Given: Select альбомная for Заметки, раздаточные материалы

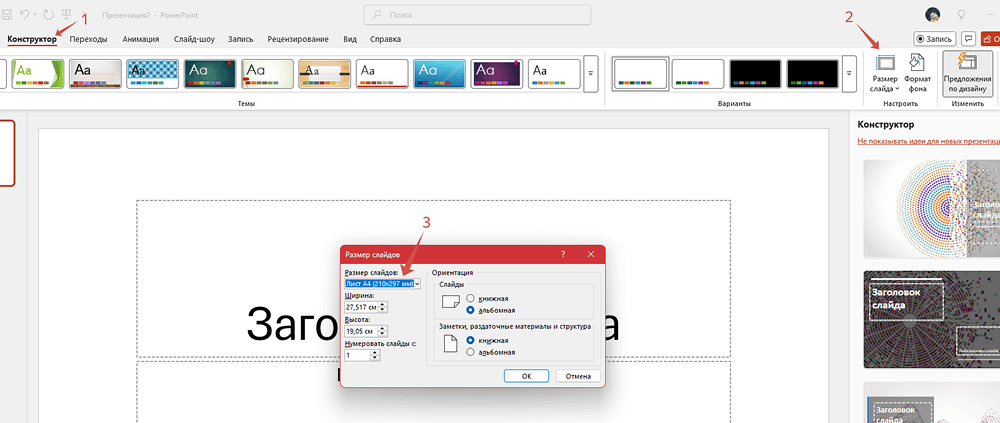Looking at the screenshot, I should 471,352.
